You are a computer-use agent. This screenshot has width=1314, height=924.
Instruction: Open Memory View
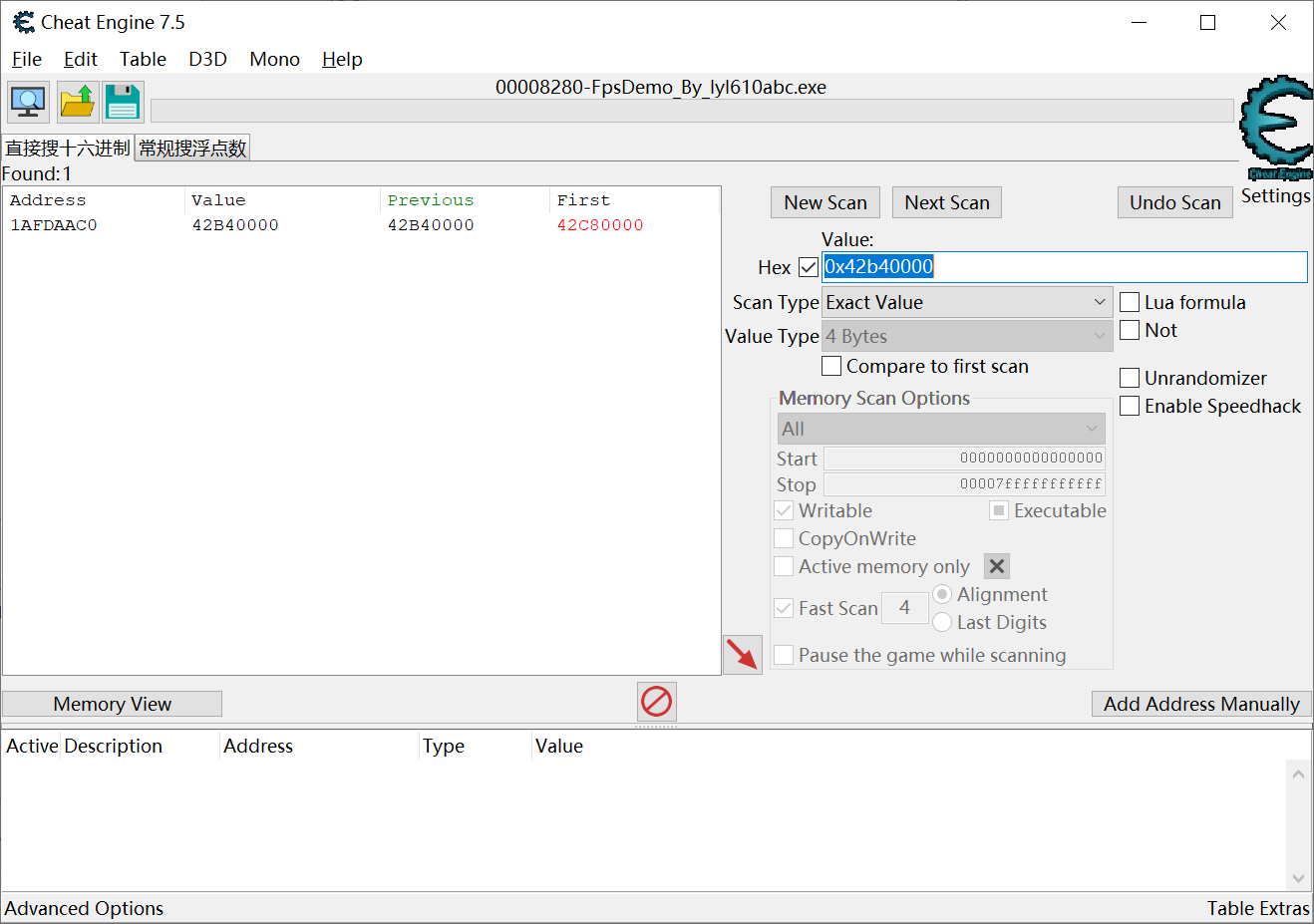point(113,704)
